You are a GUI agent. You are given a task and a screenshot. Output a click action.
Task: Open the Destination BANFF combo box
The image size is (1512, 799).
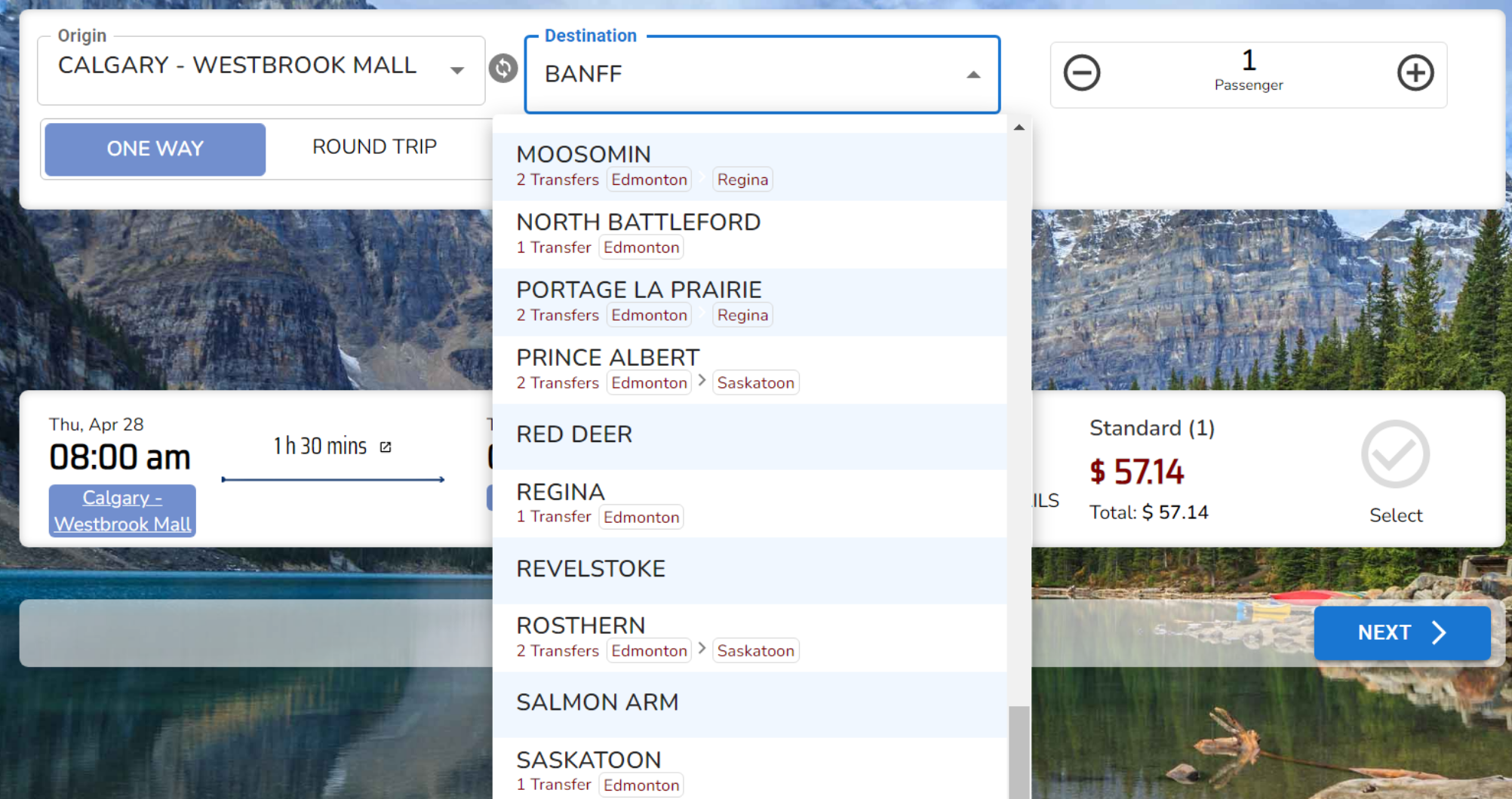pos(762,75)
